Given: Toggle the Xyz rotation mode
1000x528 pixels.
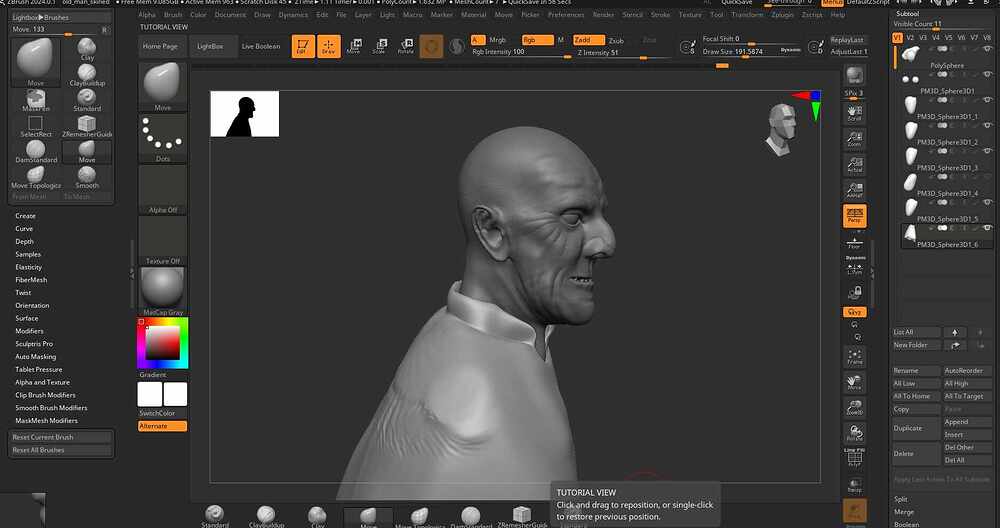Looking at the screenshot, I should (x=855, y=312).
